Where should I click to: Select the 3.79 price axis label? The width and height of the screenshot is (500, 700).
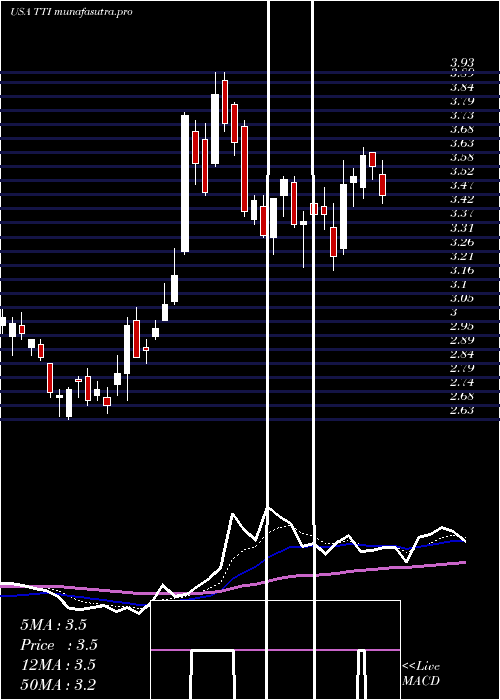[462, 101]
